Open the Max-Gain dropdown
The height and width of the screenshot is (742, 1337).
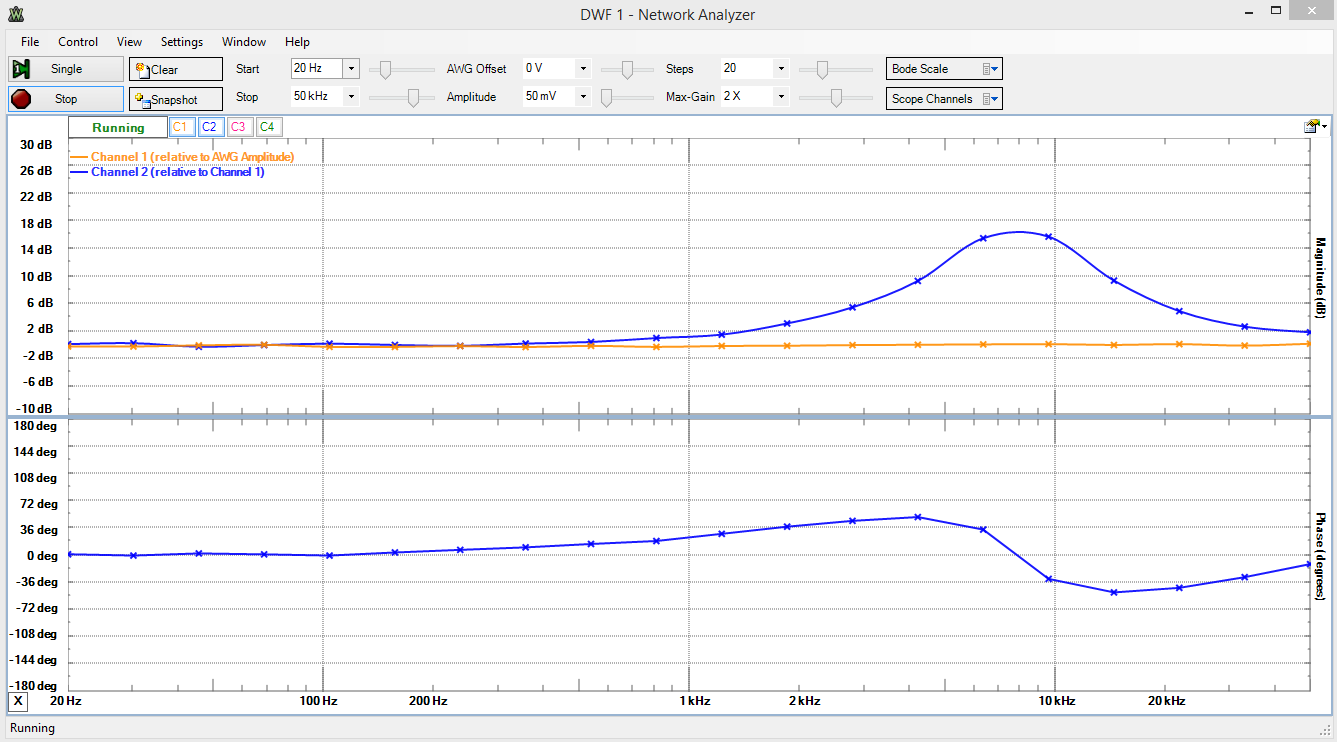coord(781,97)
